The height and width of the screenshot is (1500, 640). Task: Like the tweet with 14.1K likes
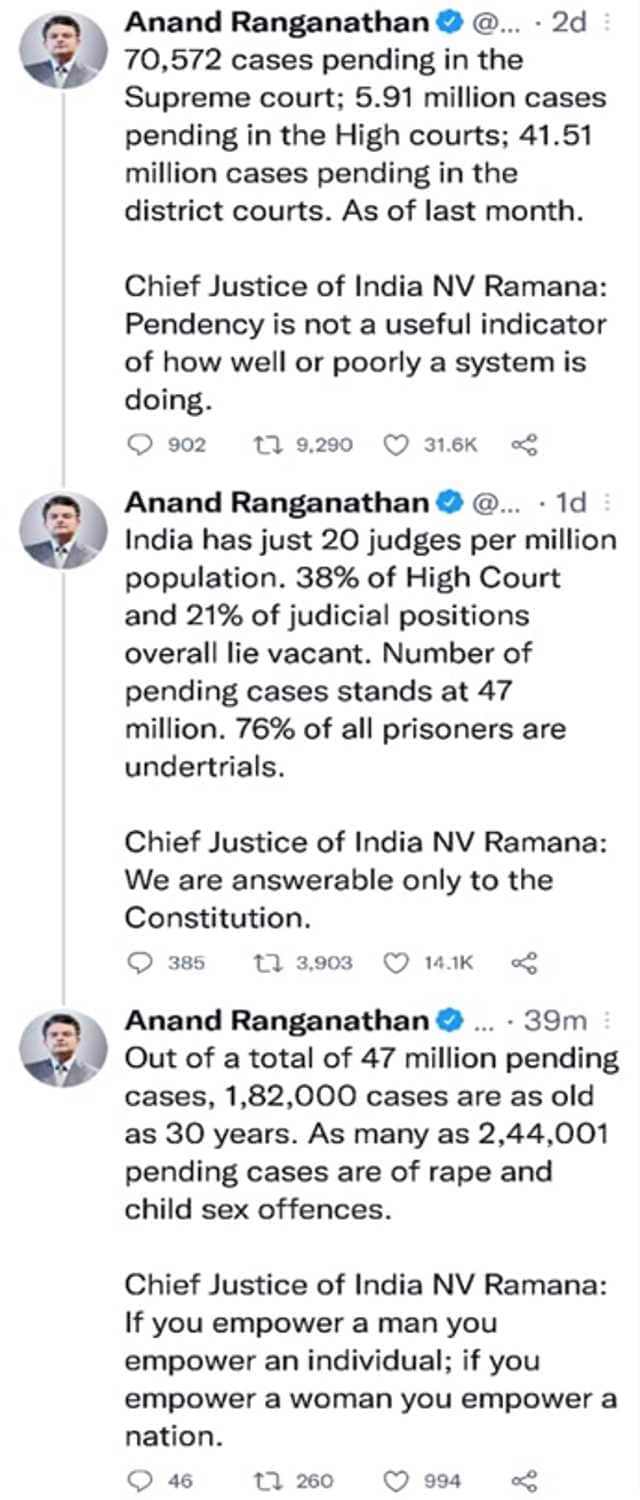(x=397, y=963)
